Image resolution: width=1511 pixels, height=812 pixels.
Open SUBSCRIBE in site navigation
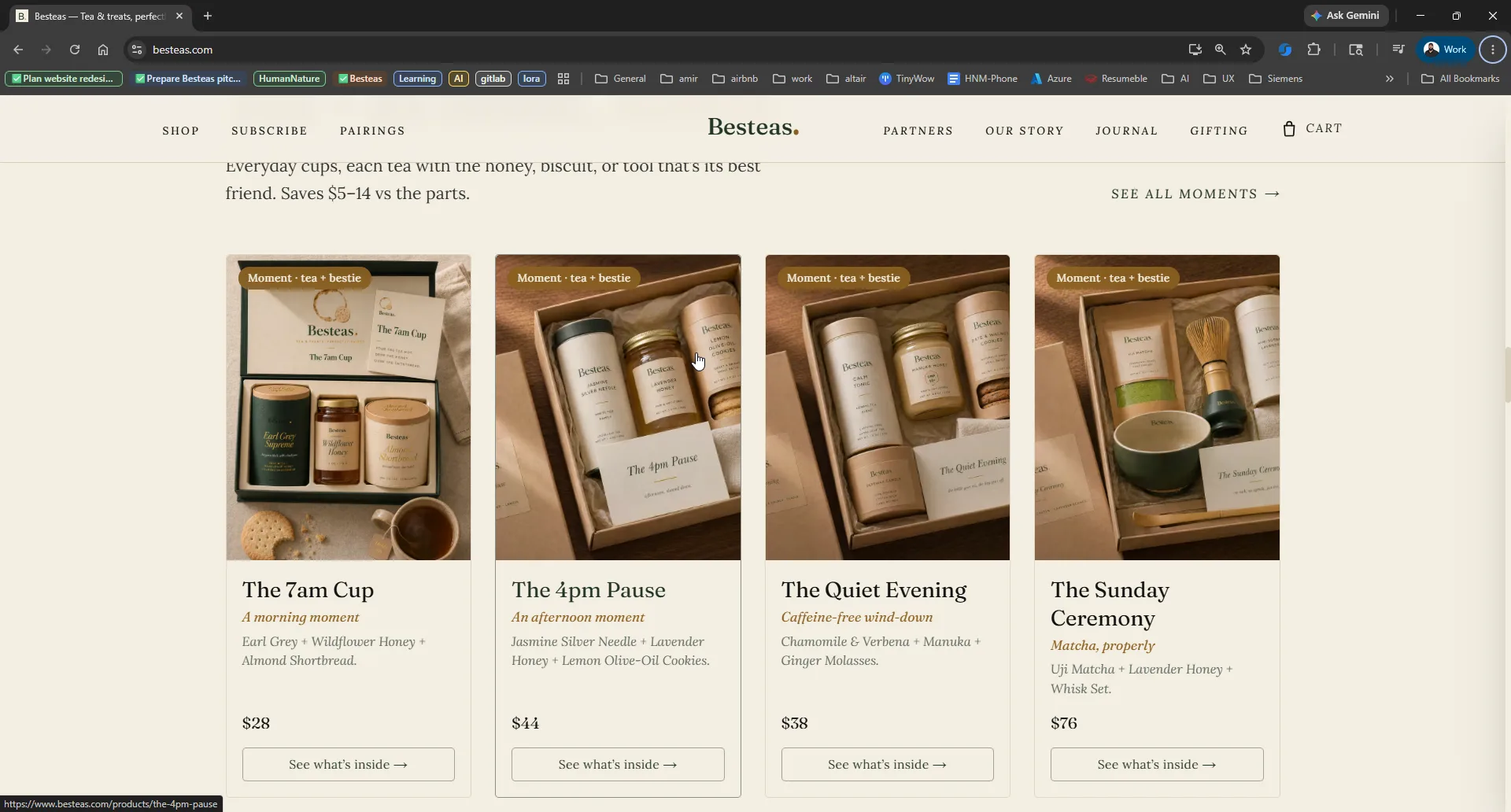tap(269, 131)
